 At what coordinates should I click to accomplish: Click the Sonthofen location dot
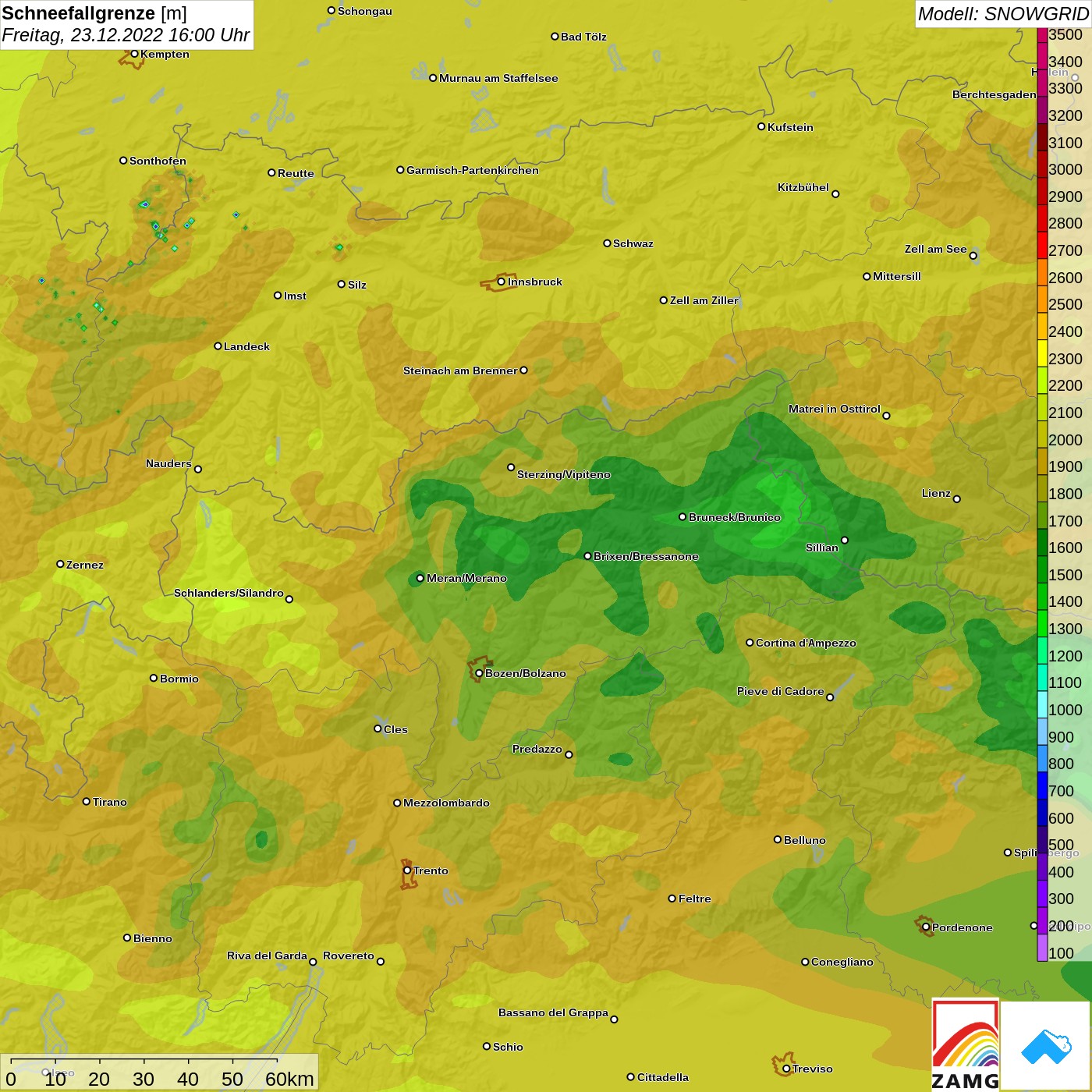click(x=123, y=161)
